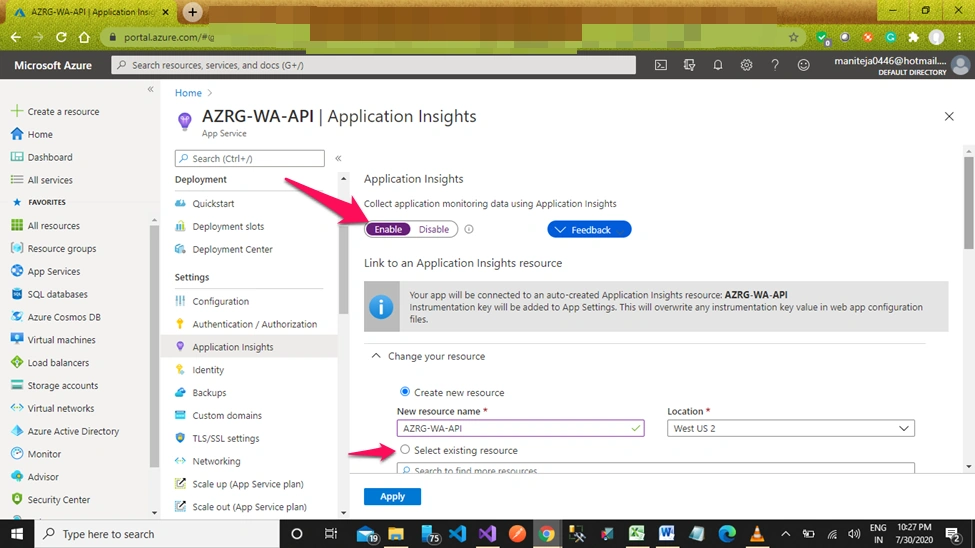This screenshot has width=975, height=548.
Task: Open the feedback smiley icon
Action: (x=803, y=65)
